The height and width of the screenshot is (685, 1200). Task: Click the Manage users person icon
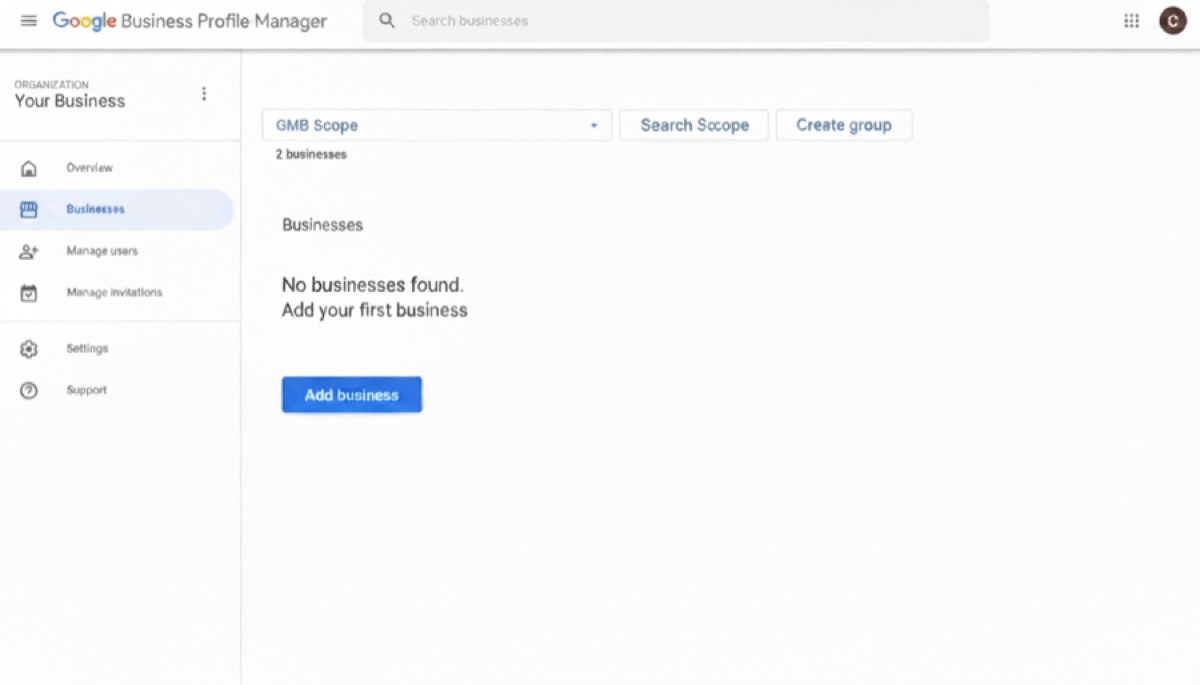click(x=29, y=252)
